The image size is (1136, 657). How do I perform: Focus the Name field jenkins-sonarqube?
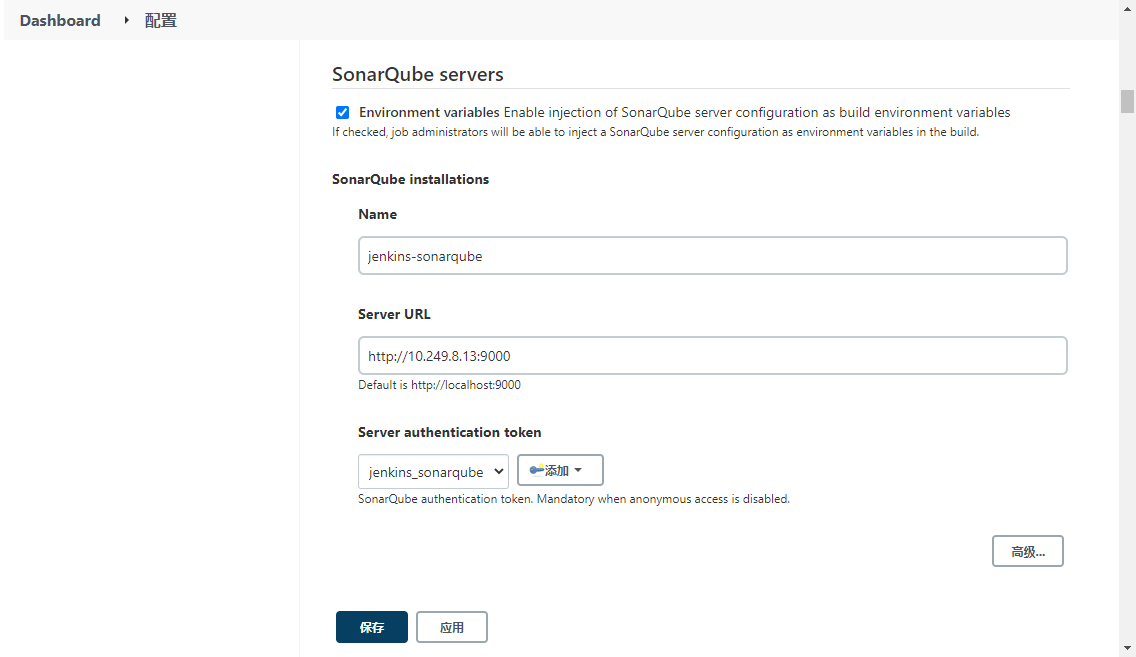coord(712,256)
